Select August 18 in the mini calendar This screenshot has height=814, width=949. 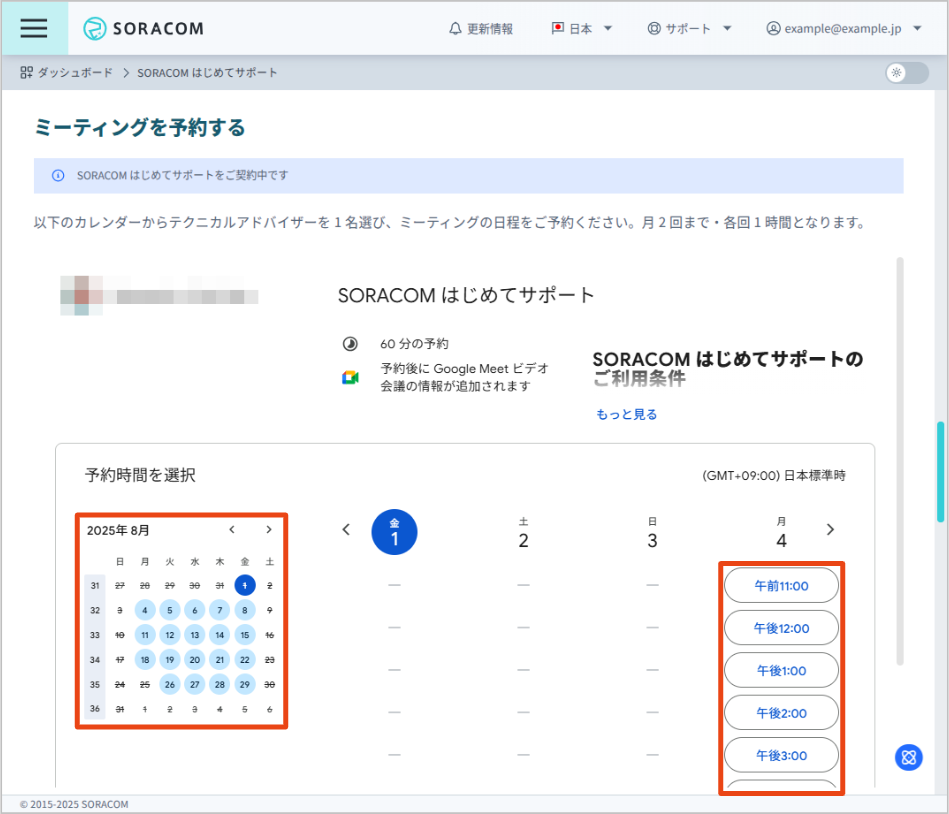(145, 660)
